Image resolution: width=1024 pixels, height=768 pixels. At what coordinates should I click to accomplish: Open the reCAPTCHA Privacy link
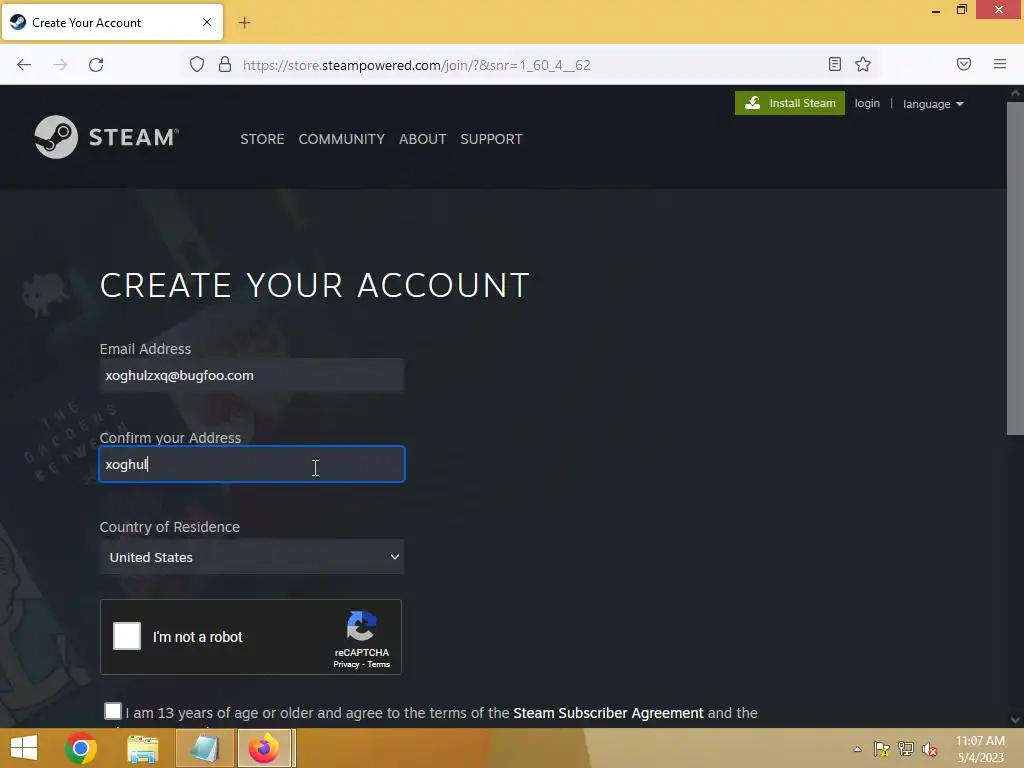346,664
